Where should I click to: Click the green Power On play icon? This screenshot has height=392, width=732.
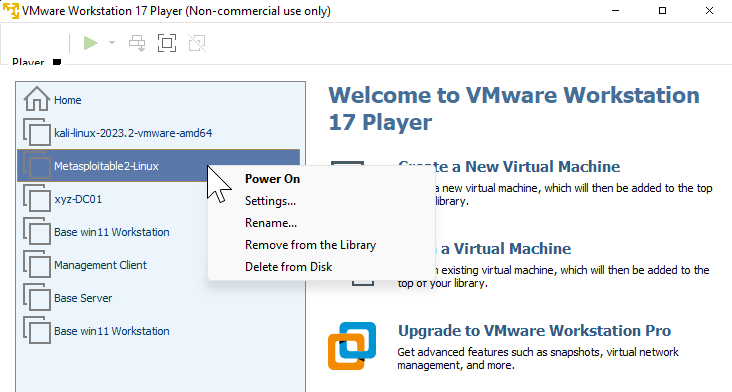[x=91, y=43]
